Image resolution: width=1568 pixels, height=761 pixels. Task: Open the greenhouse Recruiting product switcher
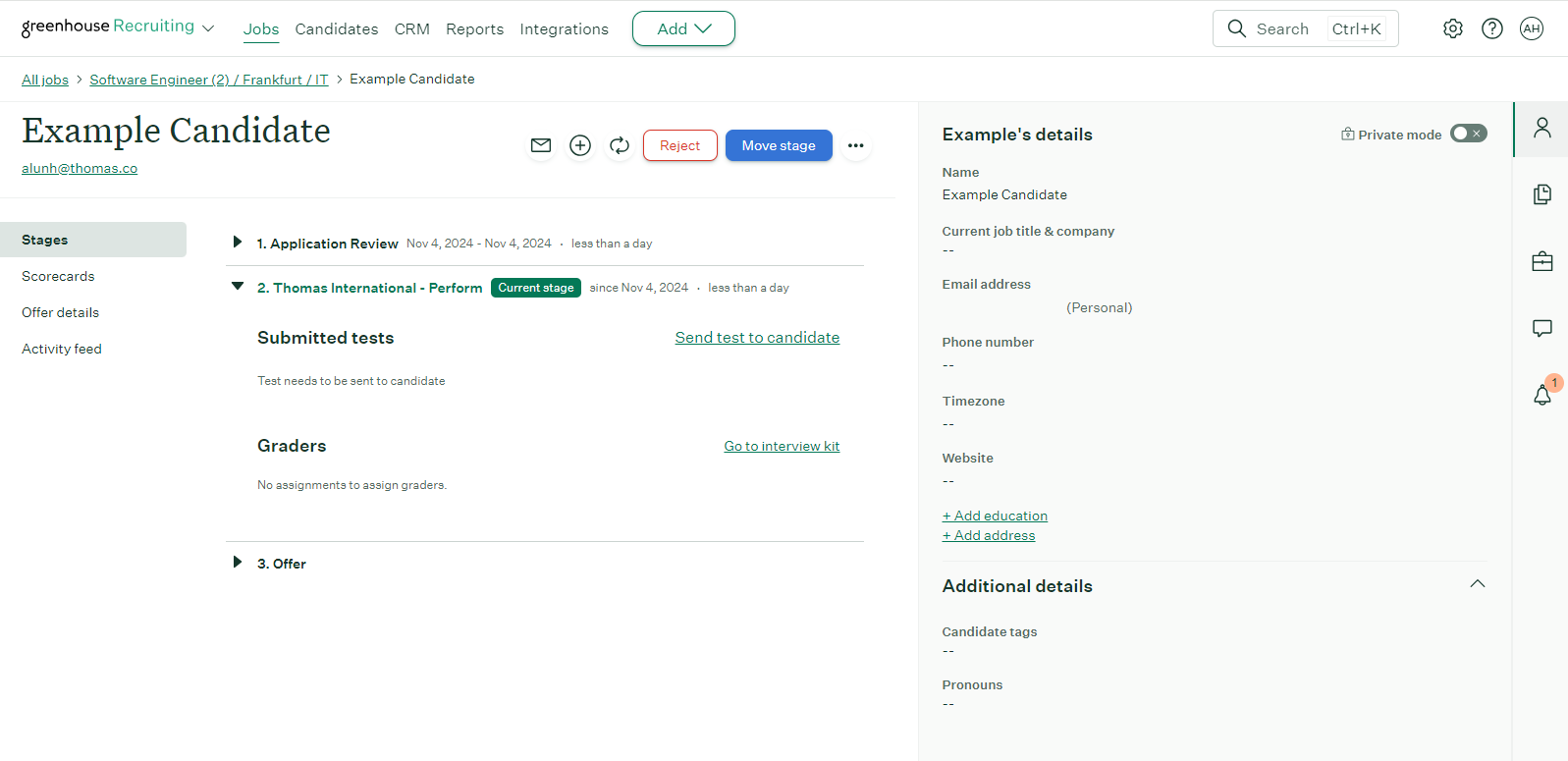pyautogui.click(x=118, y=27)
